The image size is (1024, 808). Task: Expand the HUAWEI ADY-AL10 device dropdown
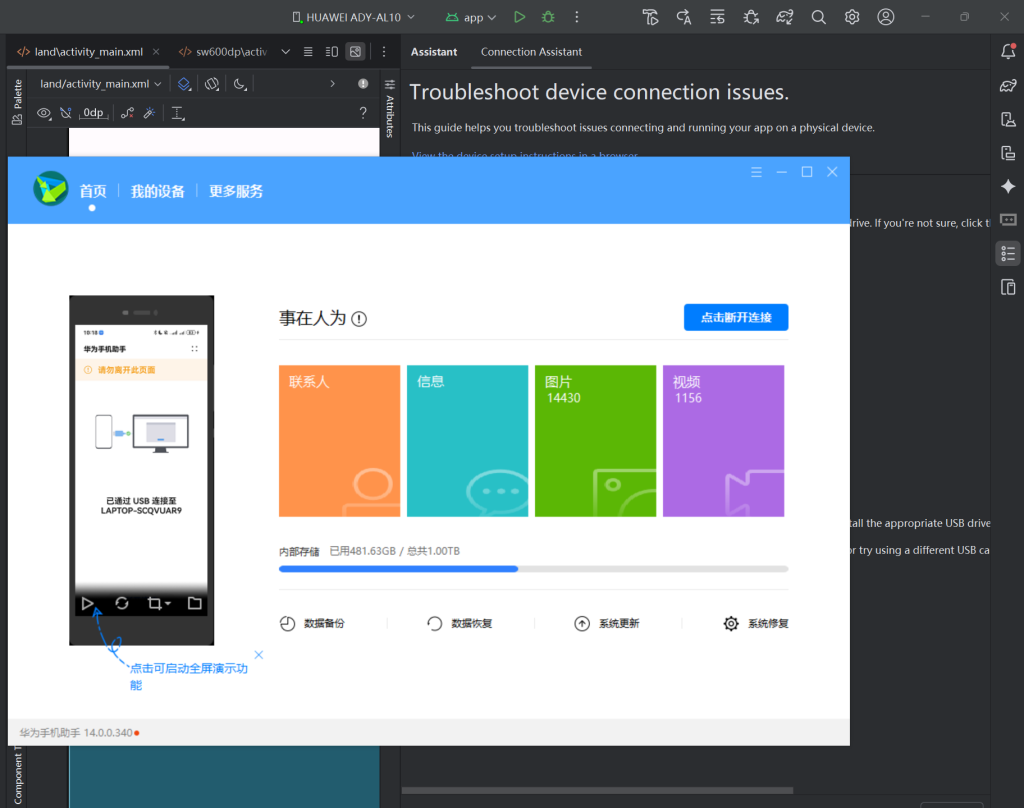click(353, 17)
